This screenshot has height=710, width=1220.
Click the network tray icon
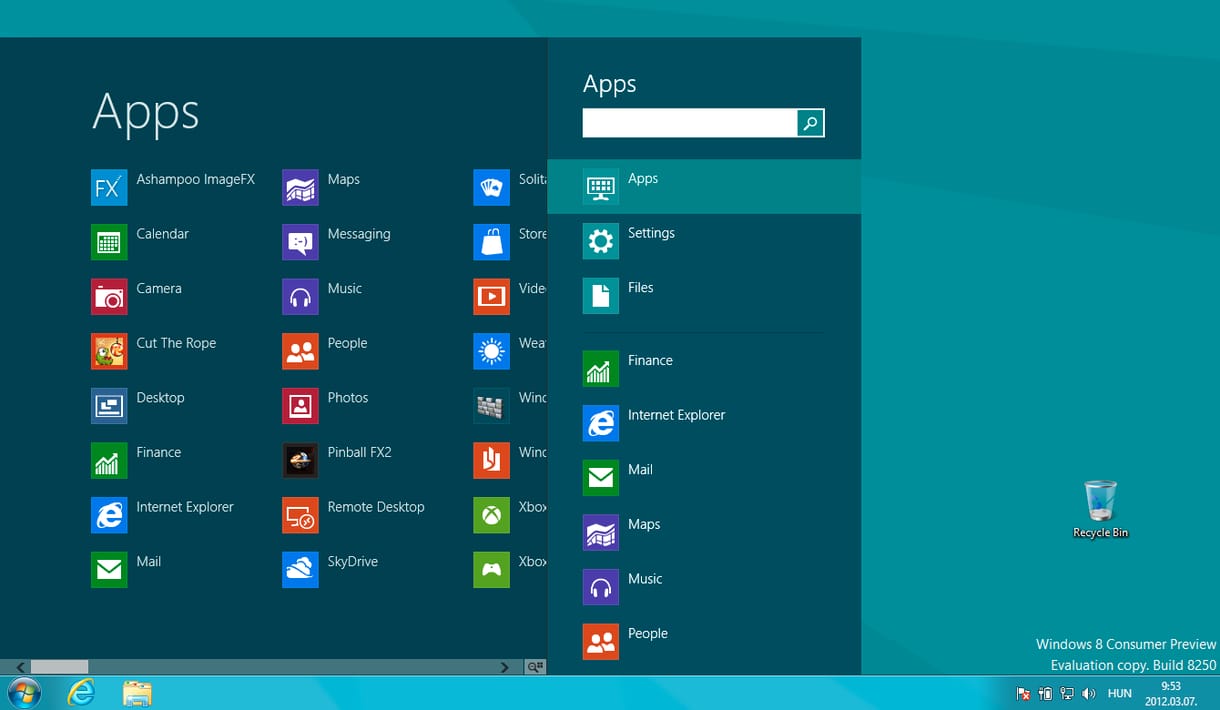(x=1068, y=694)
